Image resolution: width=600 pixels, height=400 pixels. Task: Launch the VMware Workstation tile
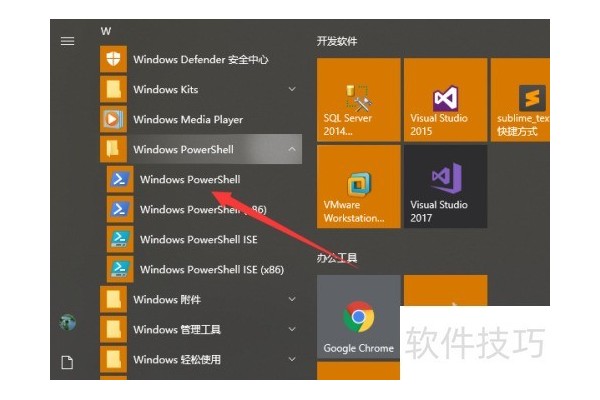click(x=359, y=187)
